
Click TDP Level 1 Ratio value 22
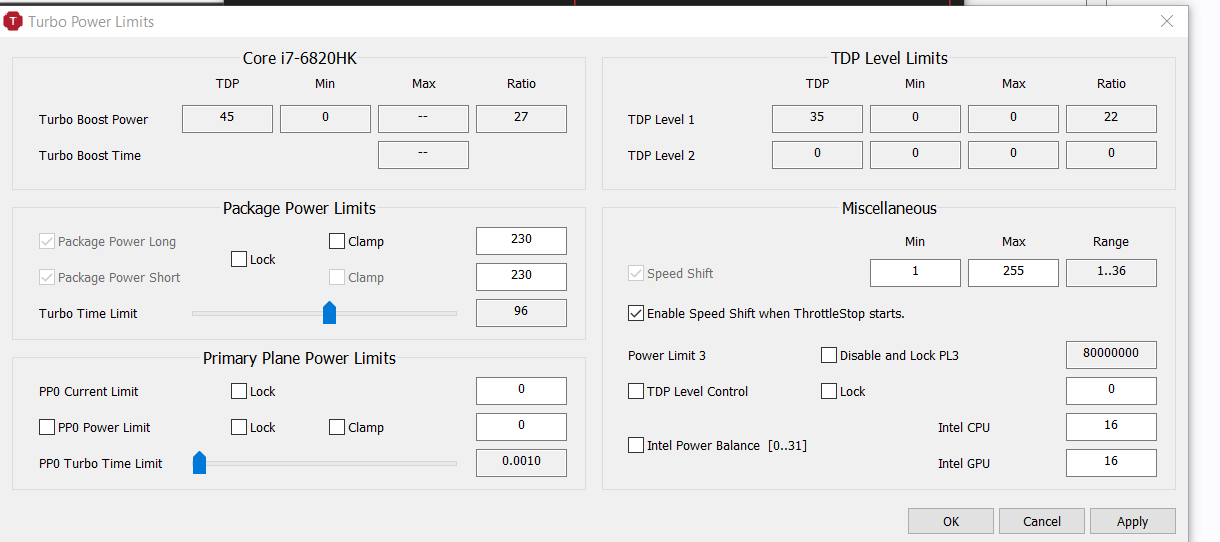[x=1111, y=118]
